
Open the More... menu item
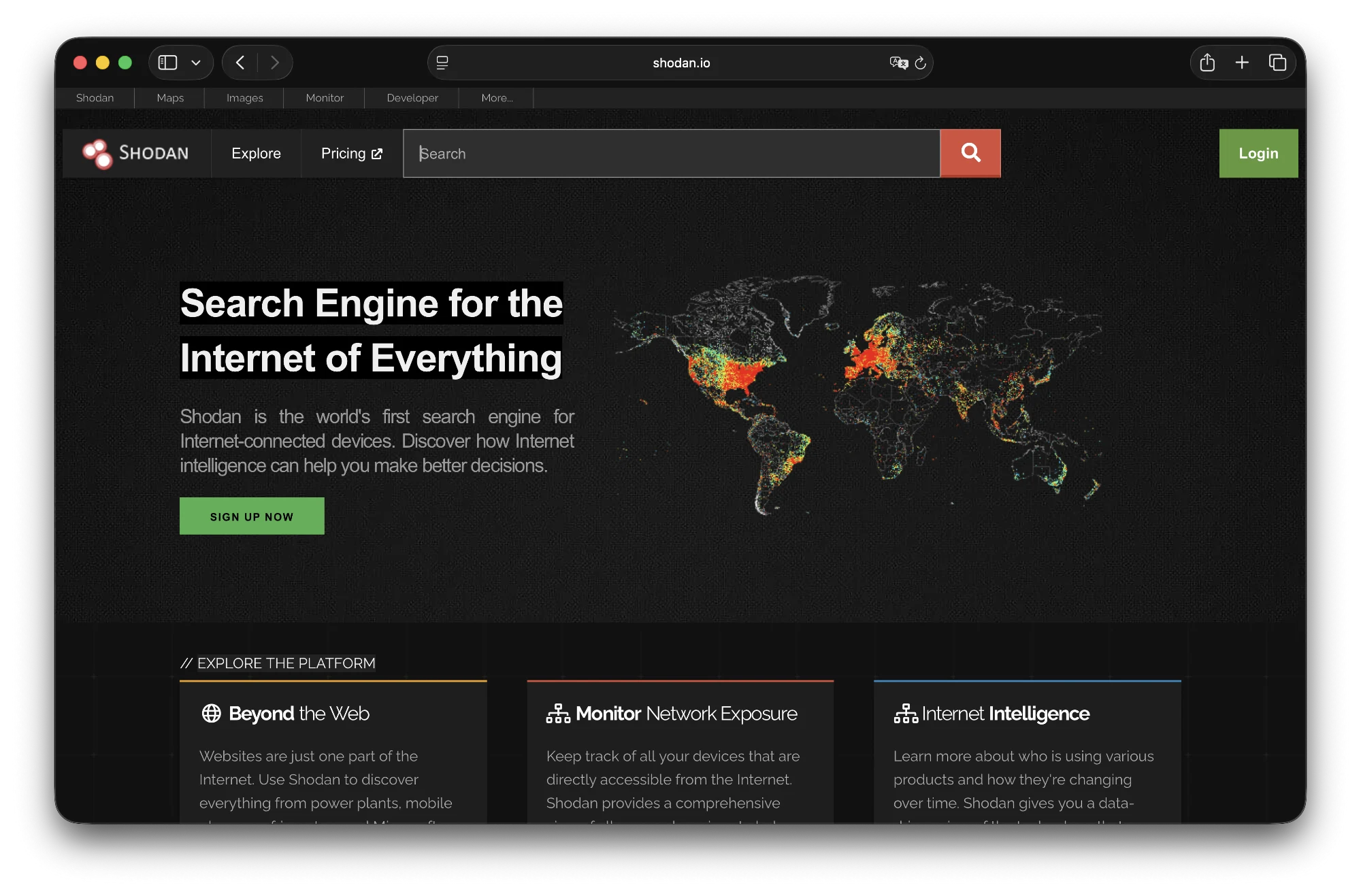(x=497, y=98)
